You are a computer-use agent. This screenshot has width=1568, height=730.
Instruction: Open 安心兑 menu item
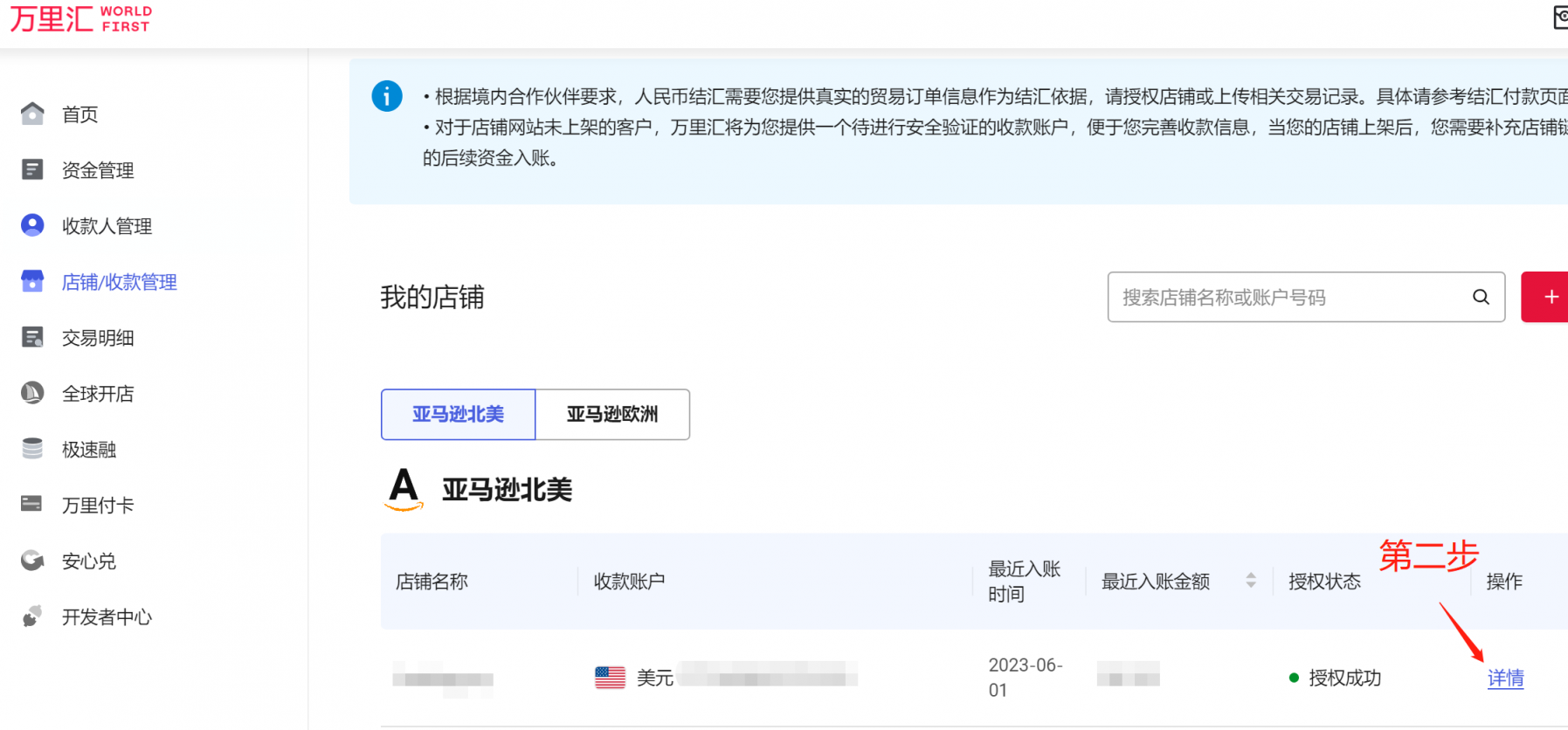pyautogui.click(x=89, y=561)
